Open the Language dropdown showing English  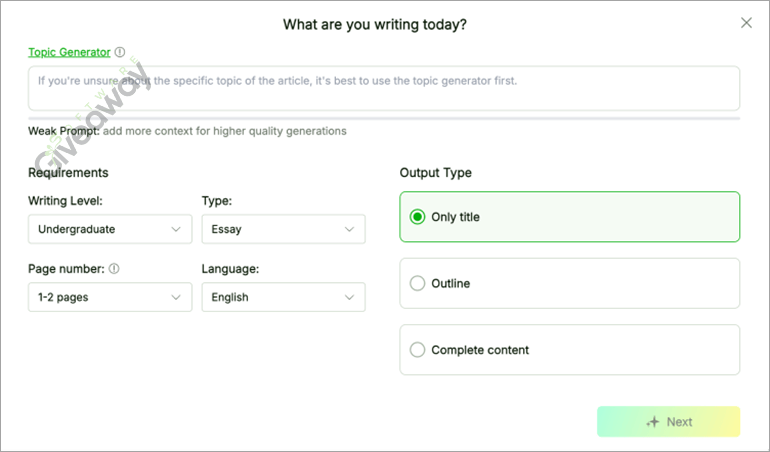click(x=283, y=297)
